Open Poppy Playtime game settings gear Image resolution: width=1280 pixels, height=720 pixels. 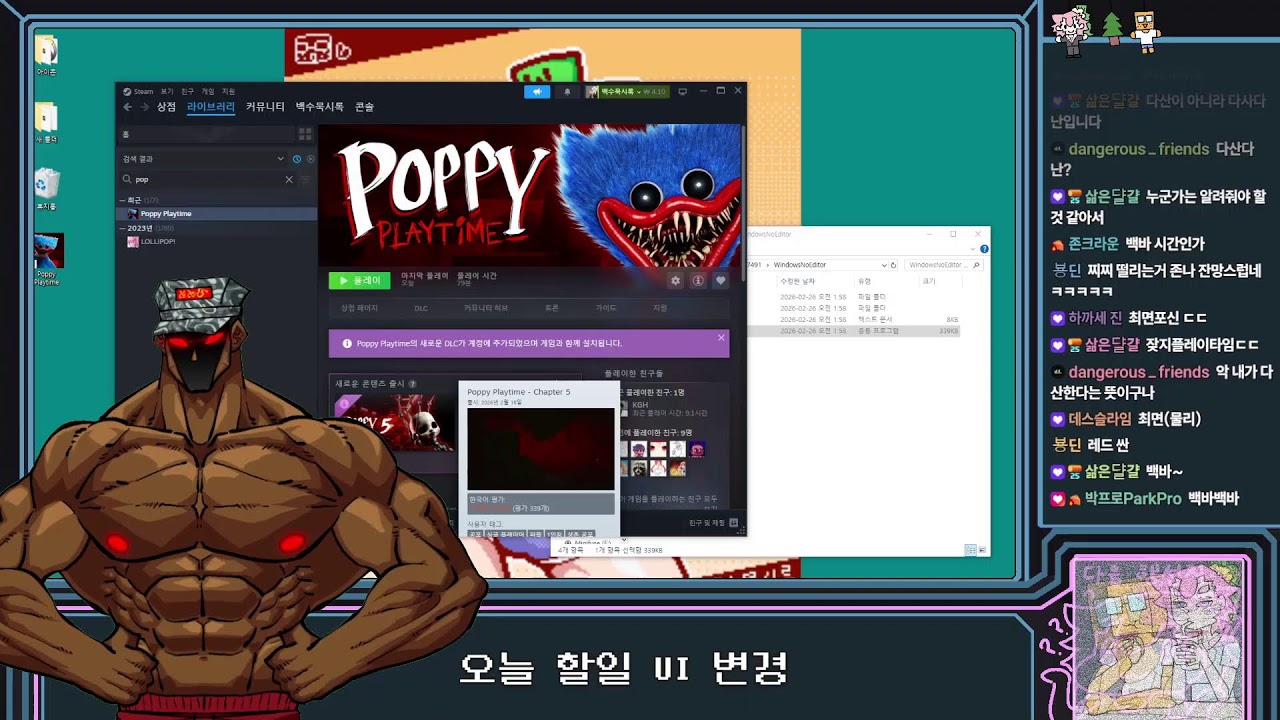click(x=676, y=281)
